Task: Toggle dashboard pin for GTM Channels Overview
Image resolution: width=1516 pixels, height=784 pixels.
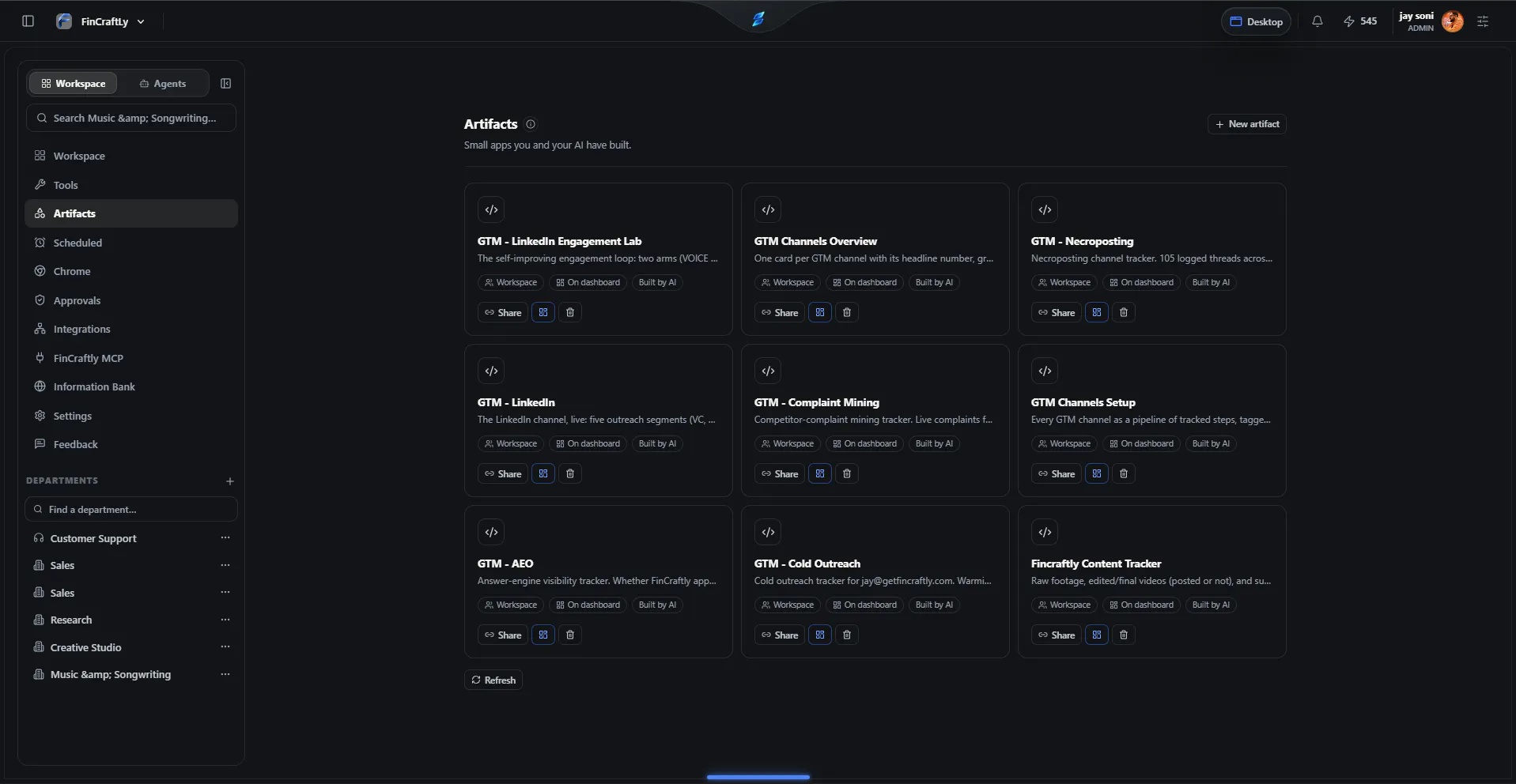Action: 820,312
